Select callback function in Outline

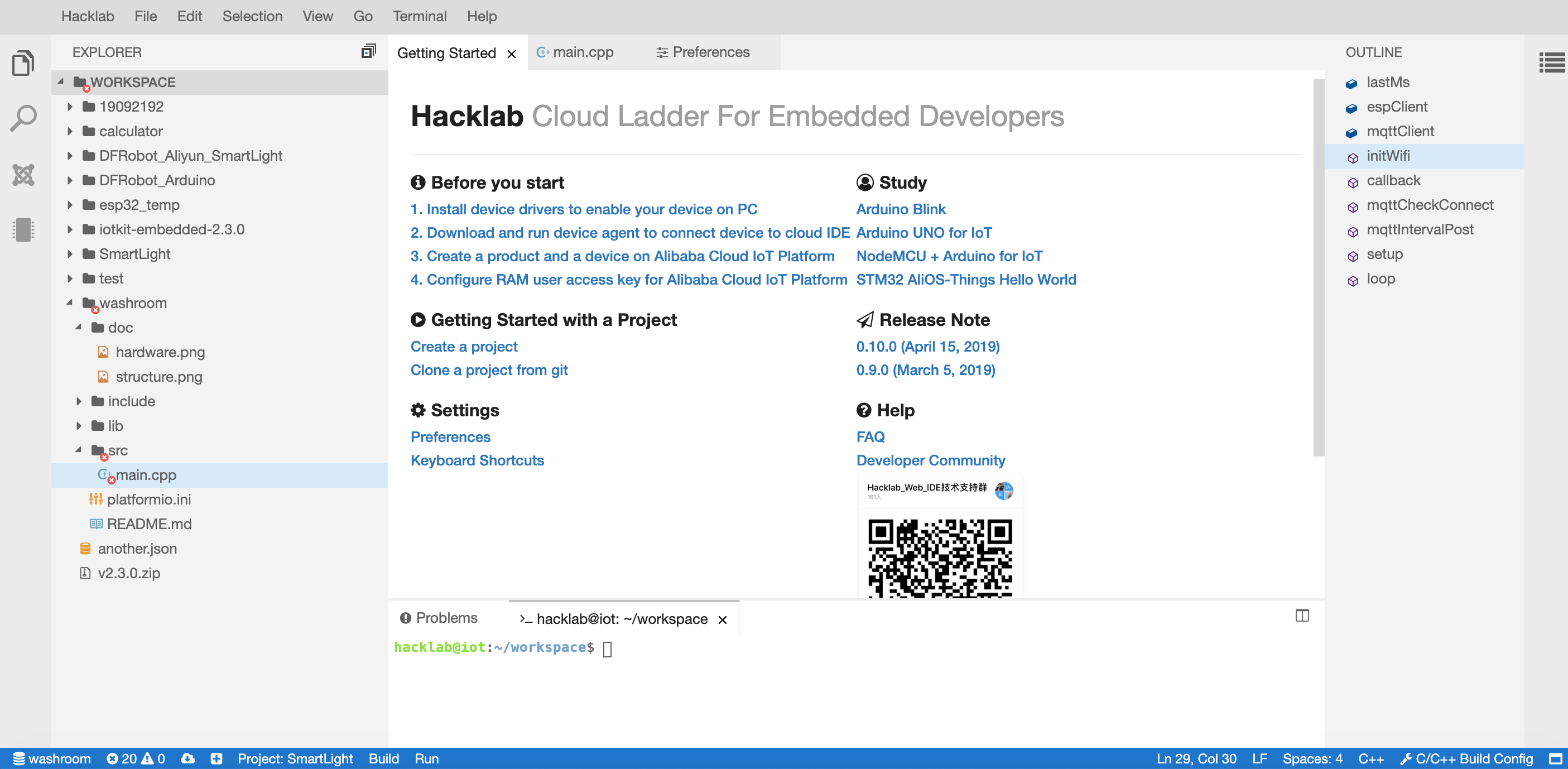pyautogui.click(x=1425, y=180)
